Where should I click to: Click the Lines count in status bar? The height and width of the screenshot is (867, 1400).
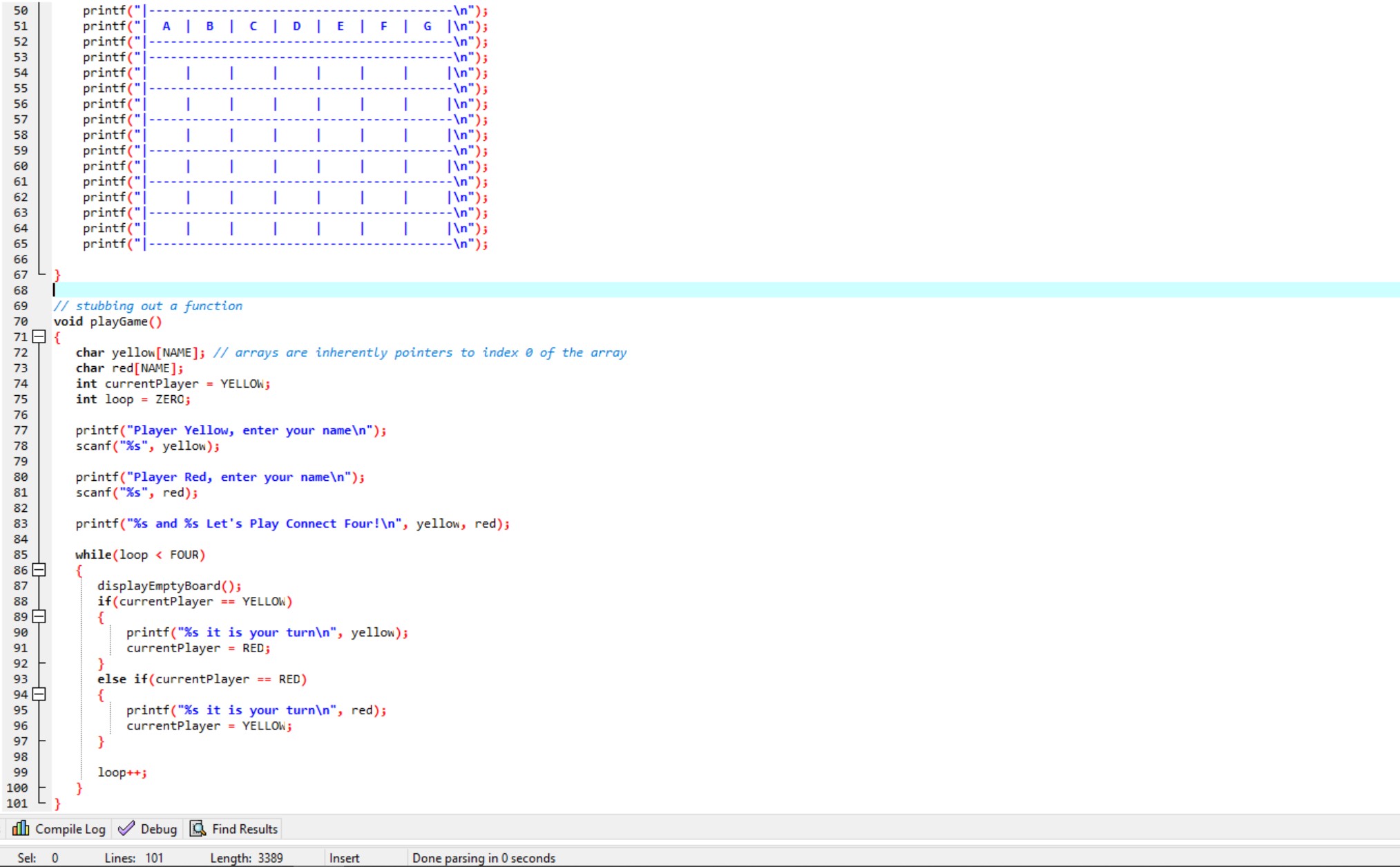click(134, 858)
